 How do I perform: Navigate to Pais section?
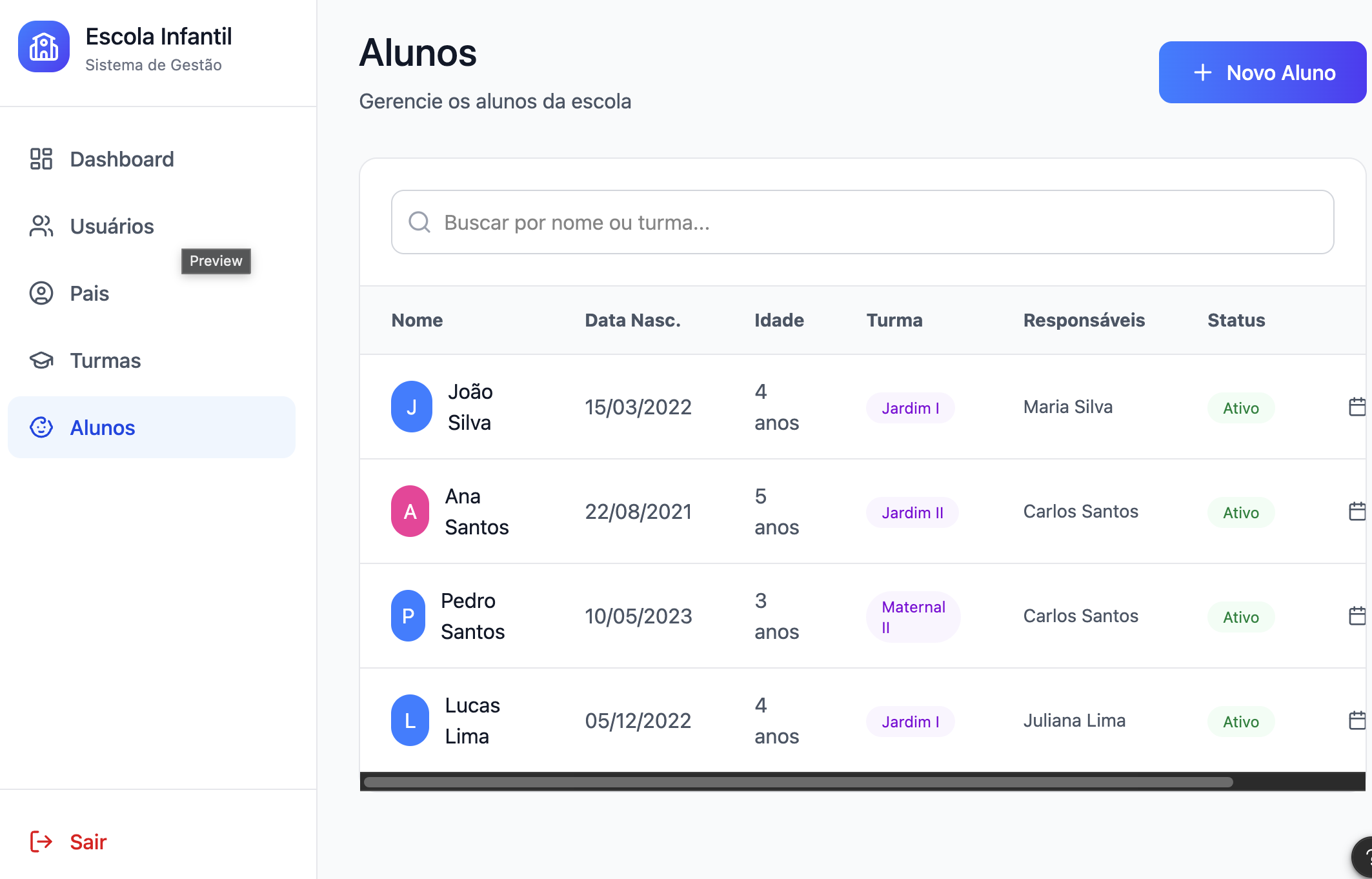tap(152, 293)
